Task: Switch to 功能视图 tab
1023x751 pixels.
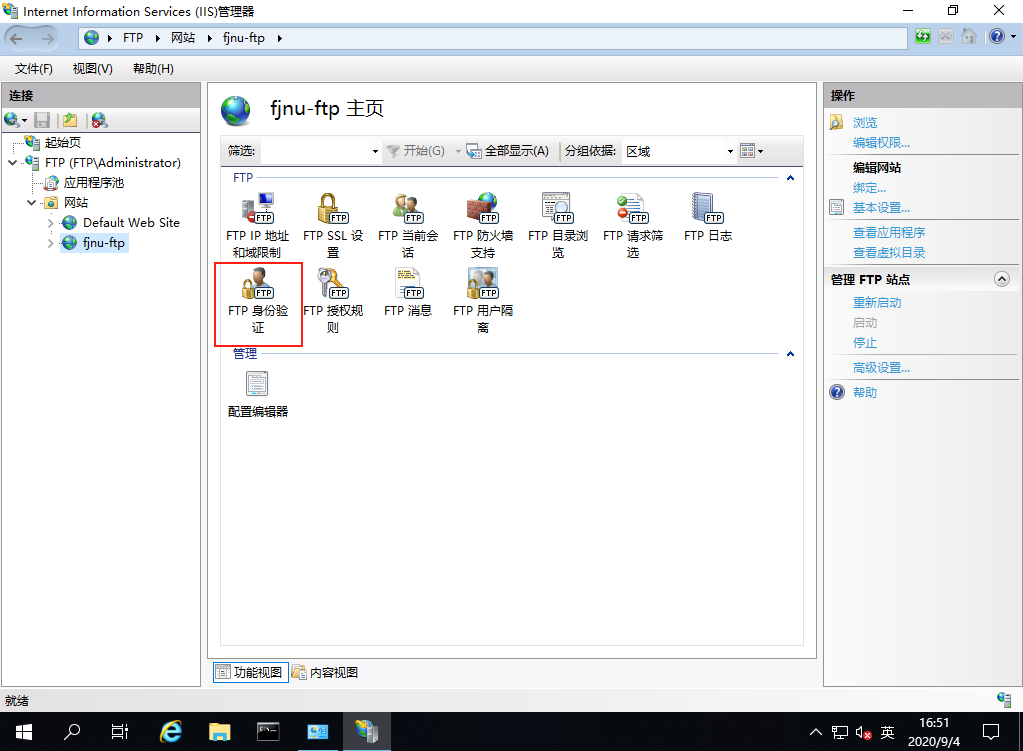Action: (x=251, y=672)
